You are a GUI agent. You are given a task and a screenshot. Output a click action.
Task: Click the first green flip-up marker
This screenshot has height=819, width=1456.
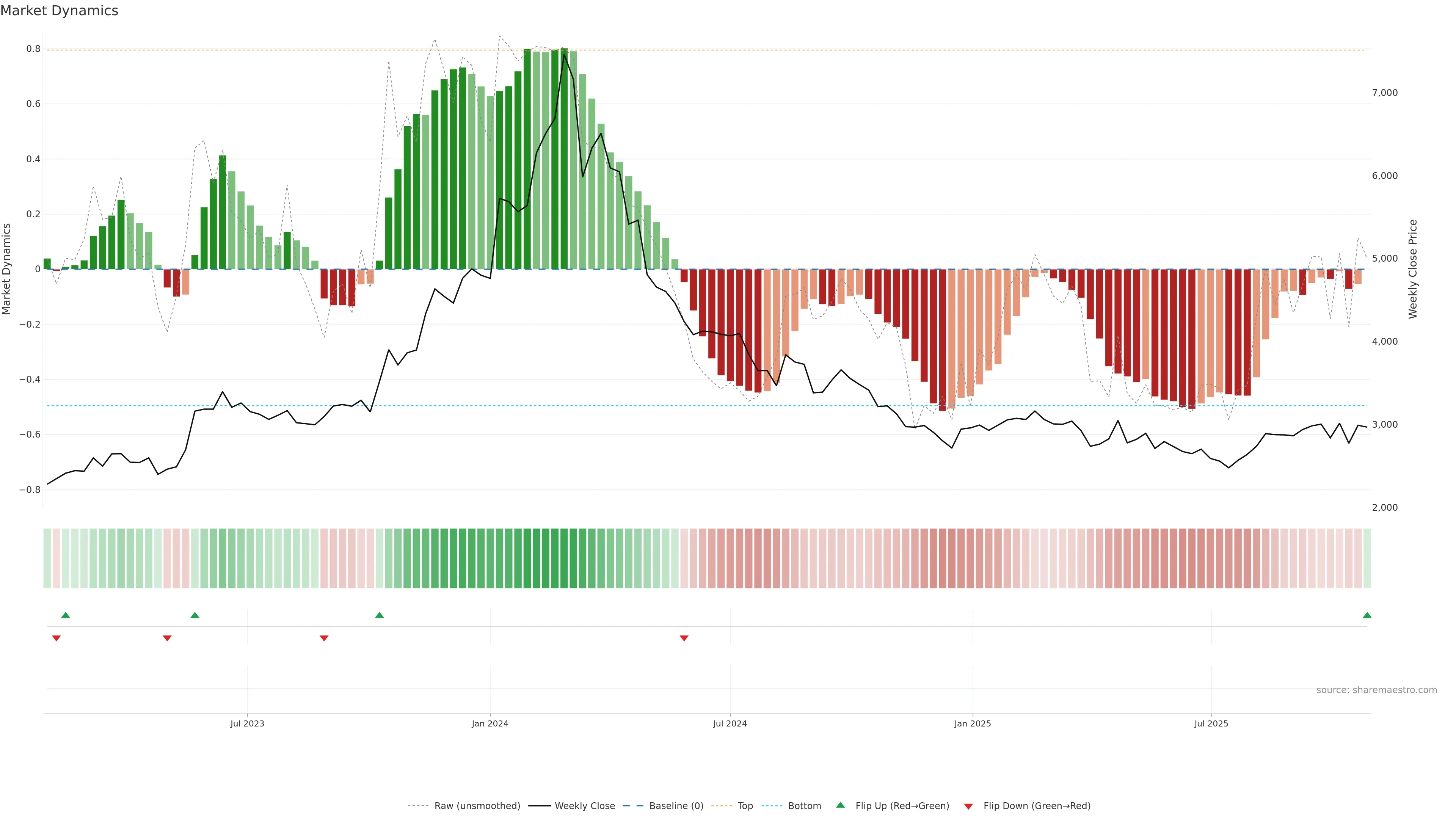[66, 615]
